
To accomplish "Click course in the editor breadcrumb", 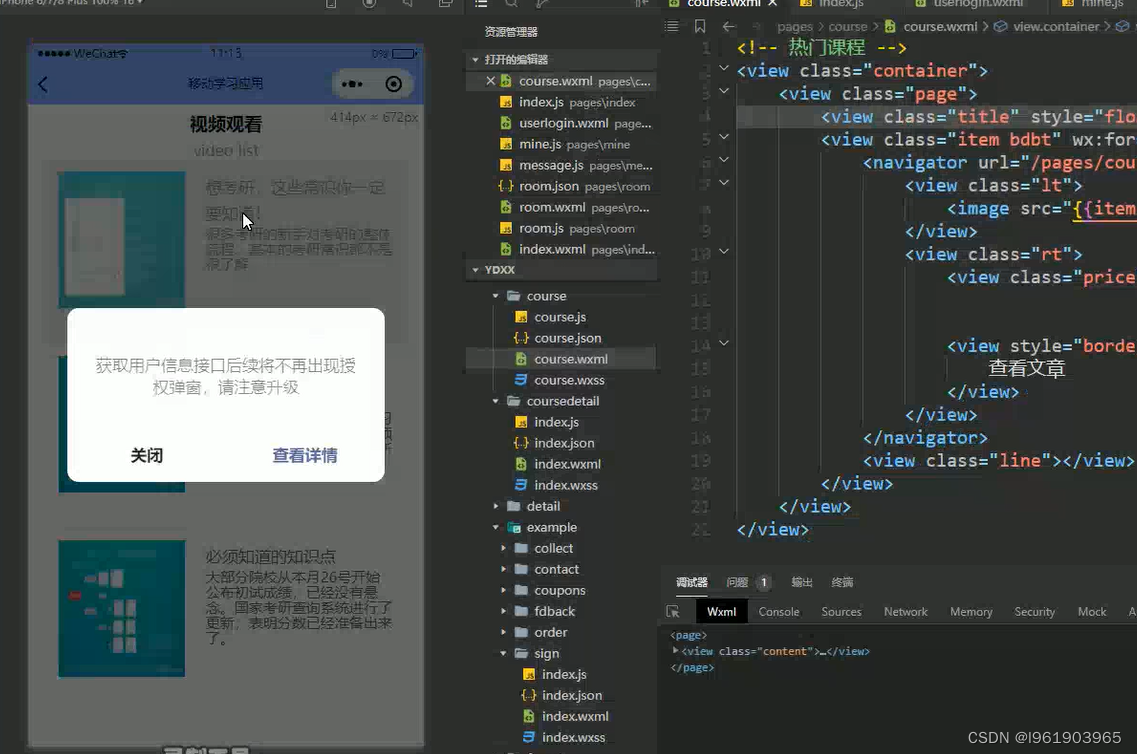I will click(848, 27).
